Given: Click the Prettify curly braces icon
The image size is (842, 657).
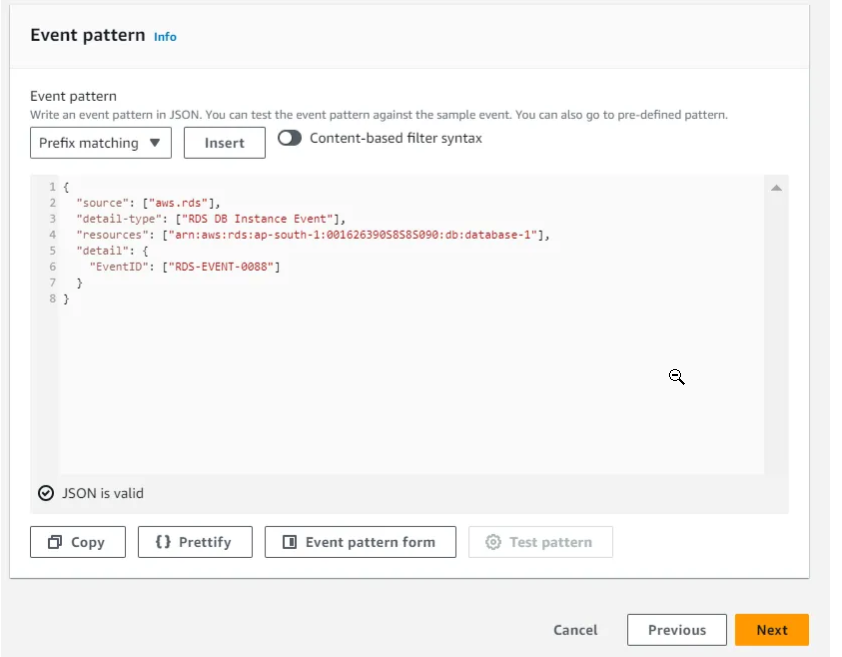Looking at the screenshot, I should click(x=163, y=542).
